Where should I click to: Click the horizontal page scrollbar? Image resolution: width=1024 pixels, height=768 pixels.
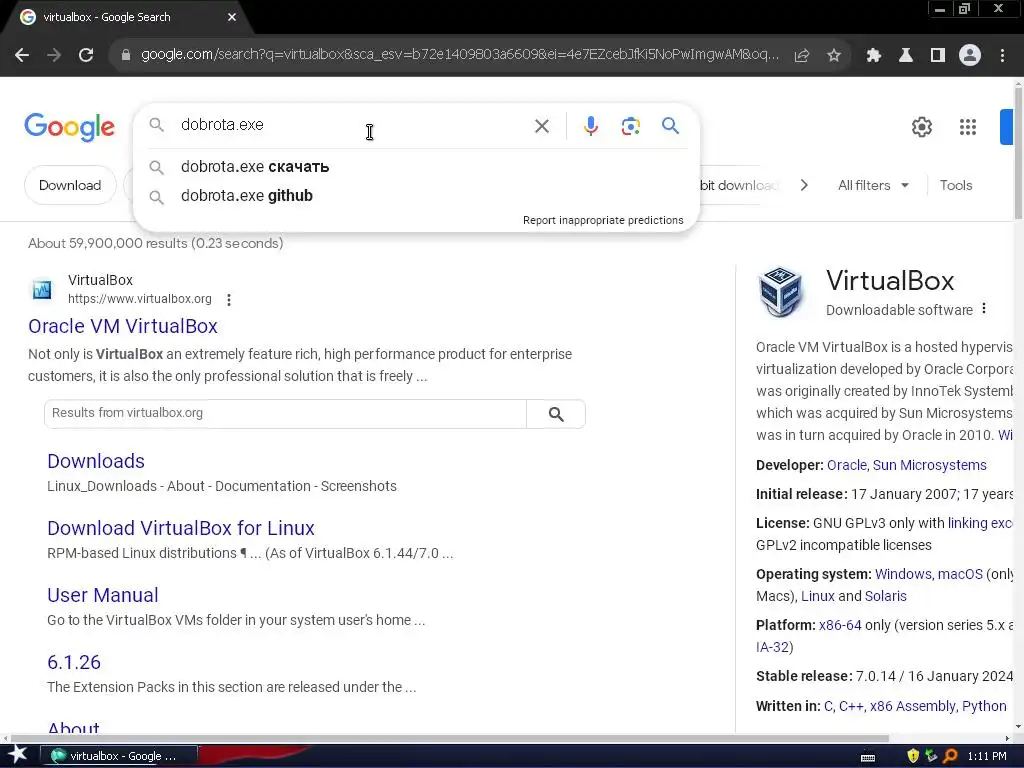coord(451,739)
